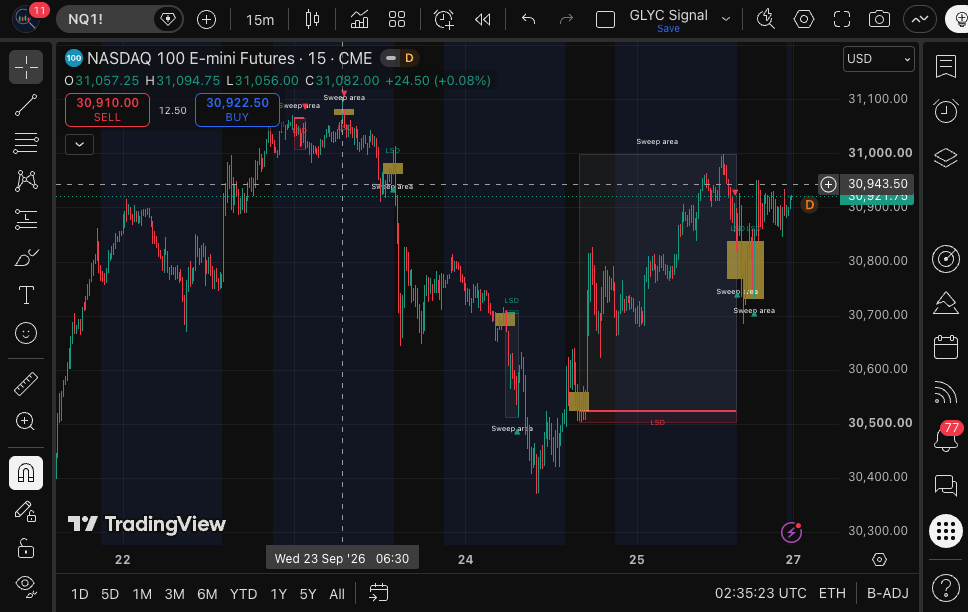Viewport: 968px width, 612px height.
Task: Collapse the indicator legend chevron
Action: [x=80, y=145]
